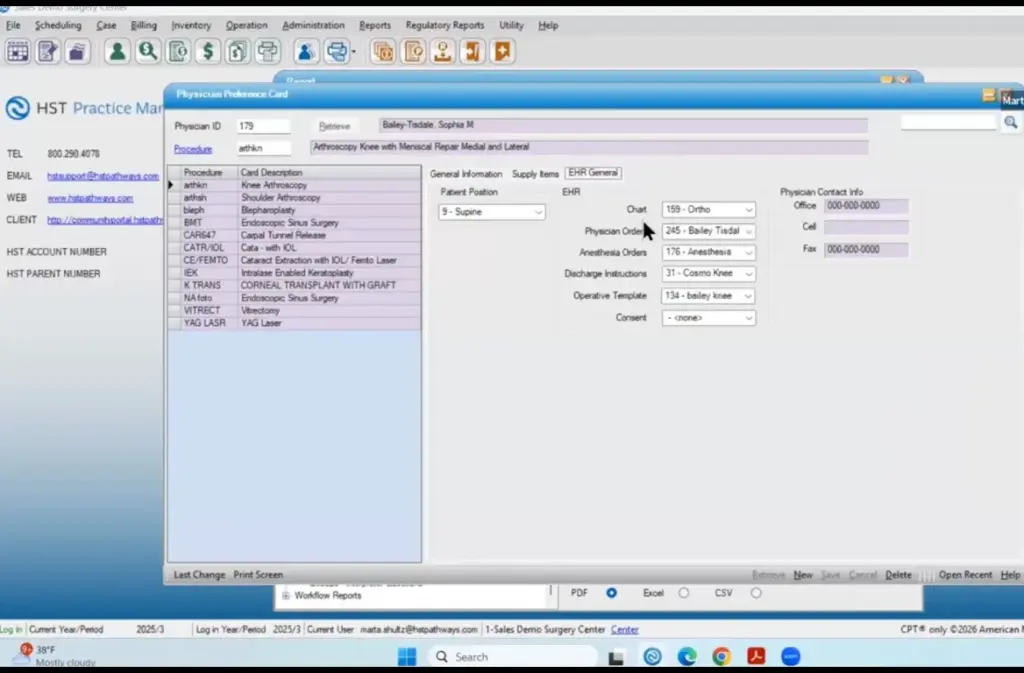1024x673 pixels.
Task: Open the File menu
Action: [13, 25]
